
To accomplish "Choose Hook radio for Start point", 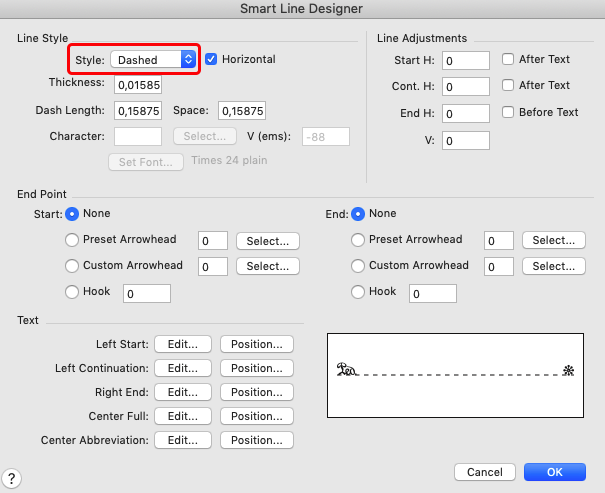I will click(x=72, y=292).
